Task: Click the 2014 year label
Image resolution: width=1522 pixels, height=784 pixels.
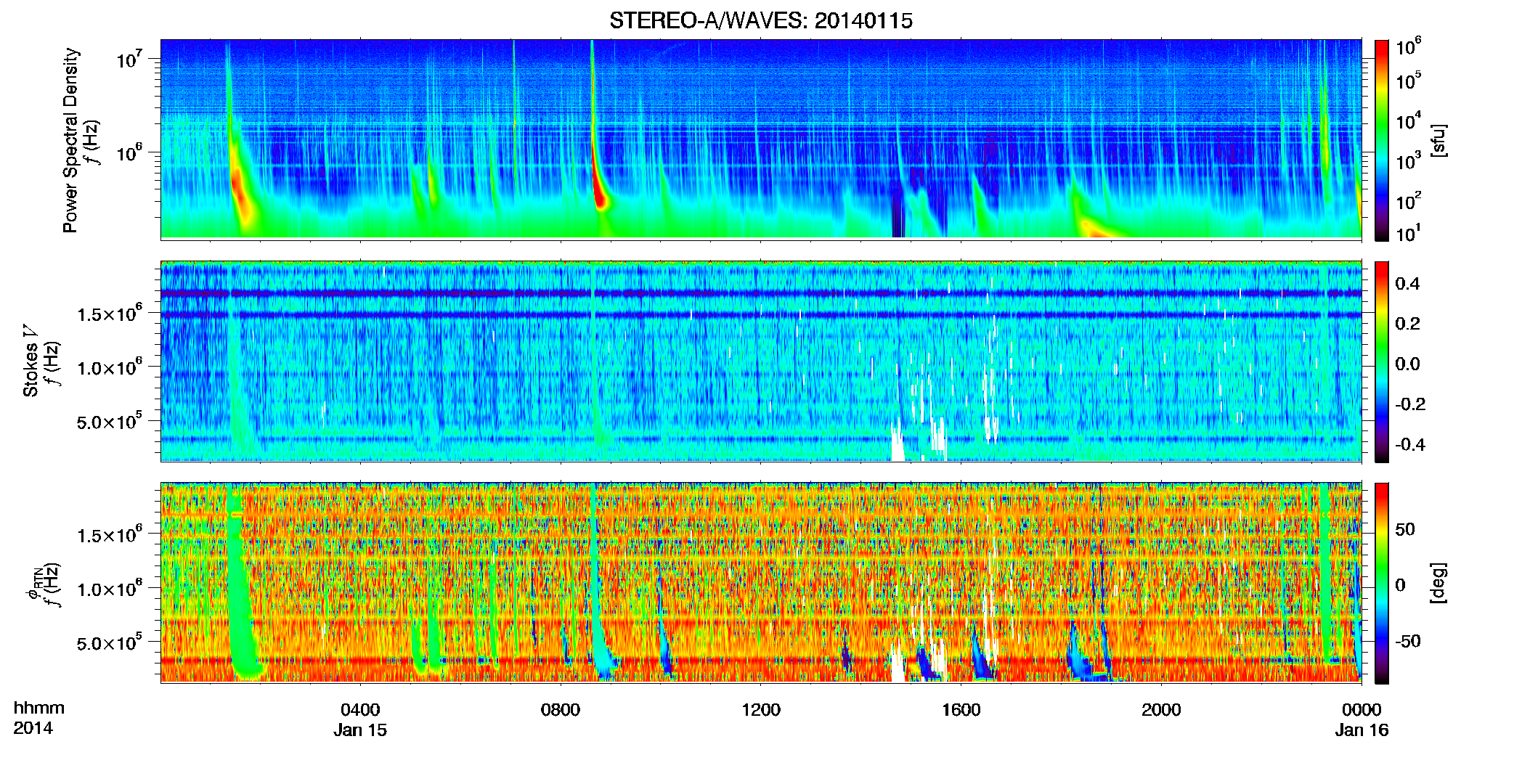Action: 33,727
